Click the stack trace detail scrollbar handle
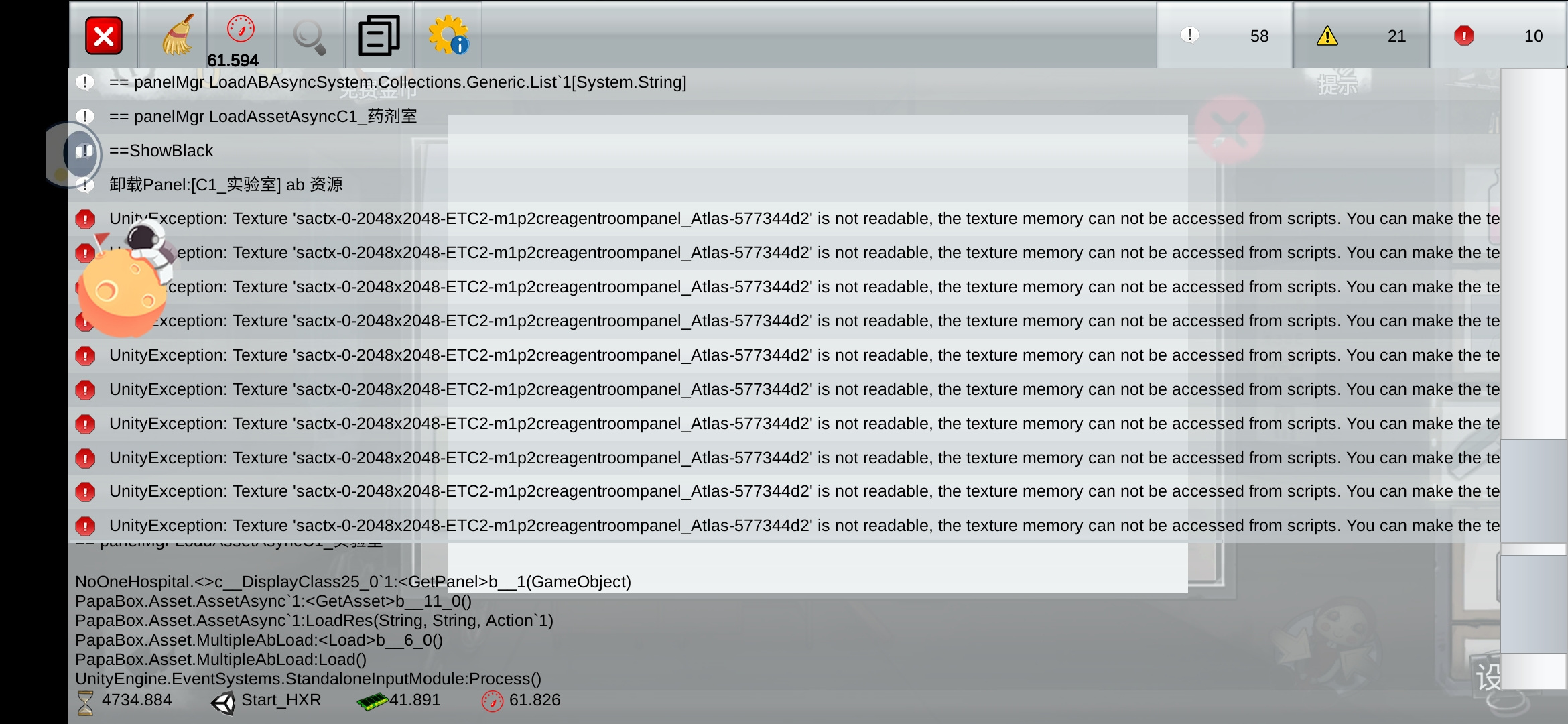Viewport: 1568px width, 724px height. point(1533,604)
